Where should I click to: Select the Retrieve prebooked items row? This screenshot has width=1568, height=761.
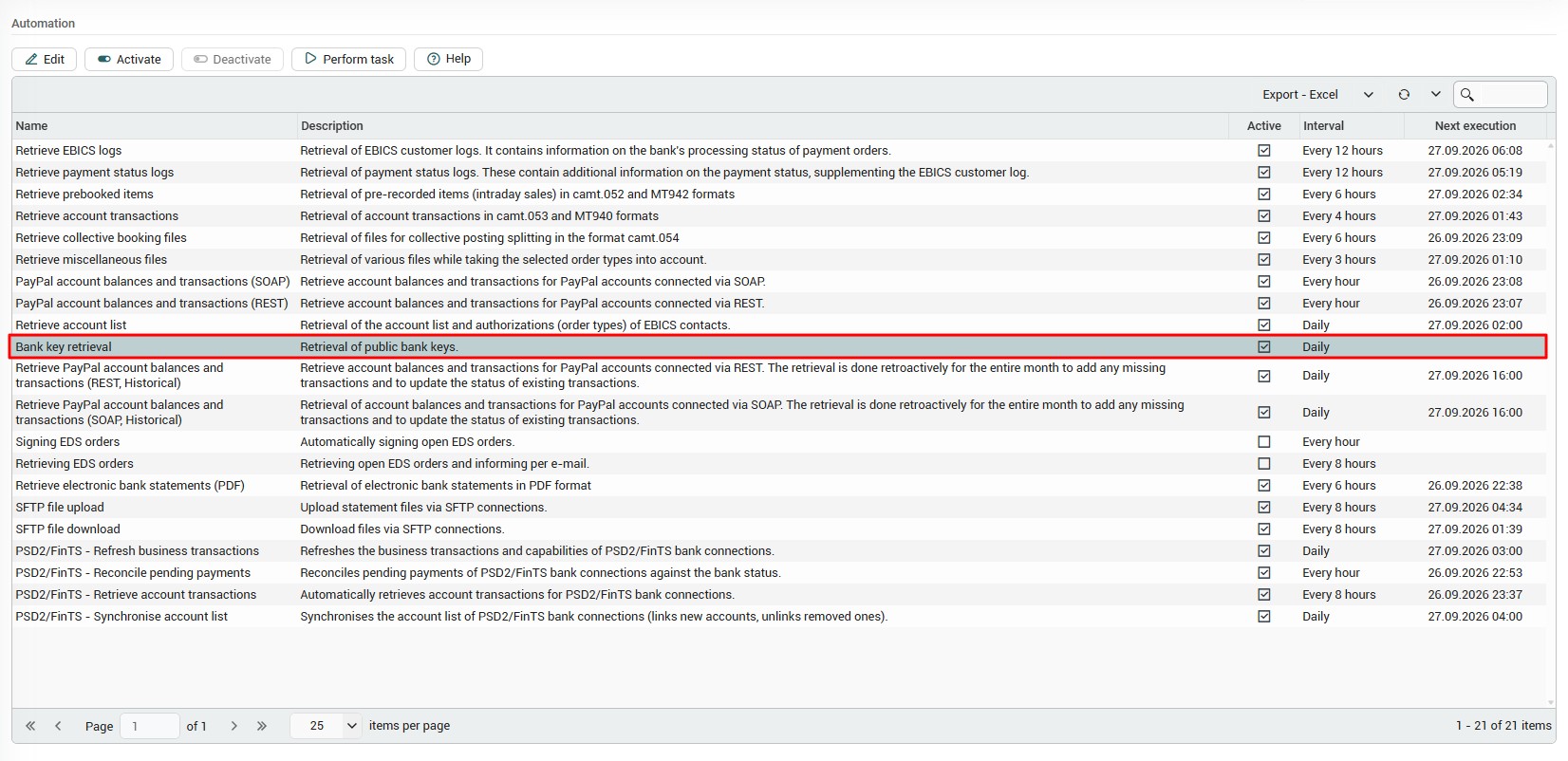[x=779, y=195]
